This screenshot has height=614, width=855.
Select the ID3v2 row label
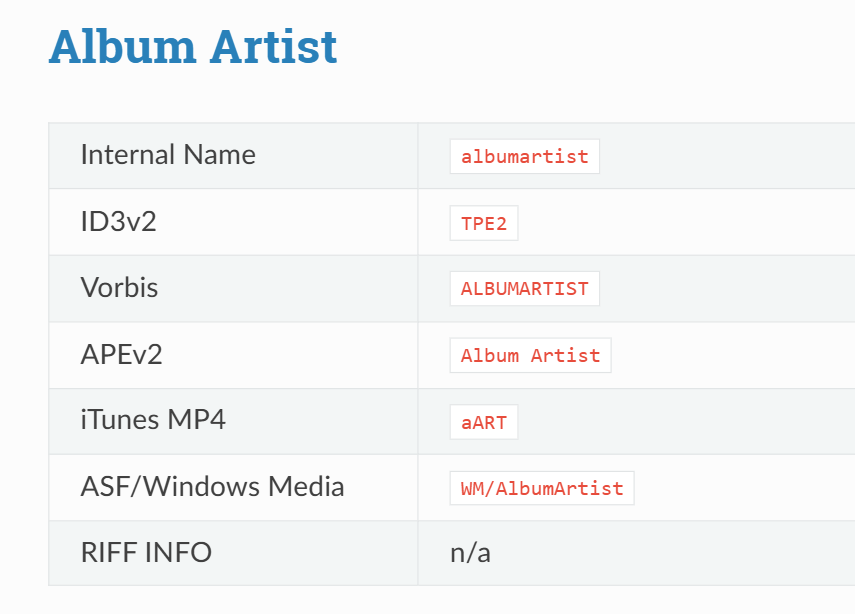[118, 222]
